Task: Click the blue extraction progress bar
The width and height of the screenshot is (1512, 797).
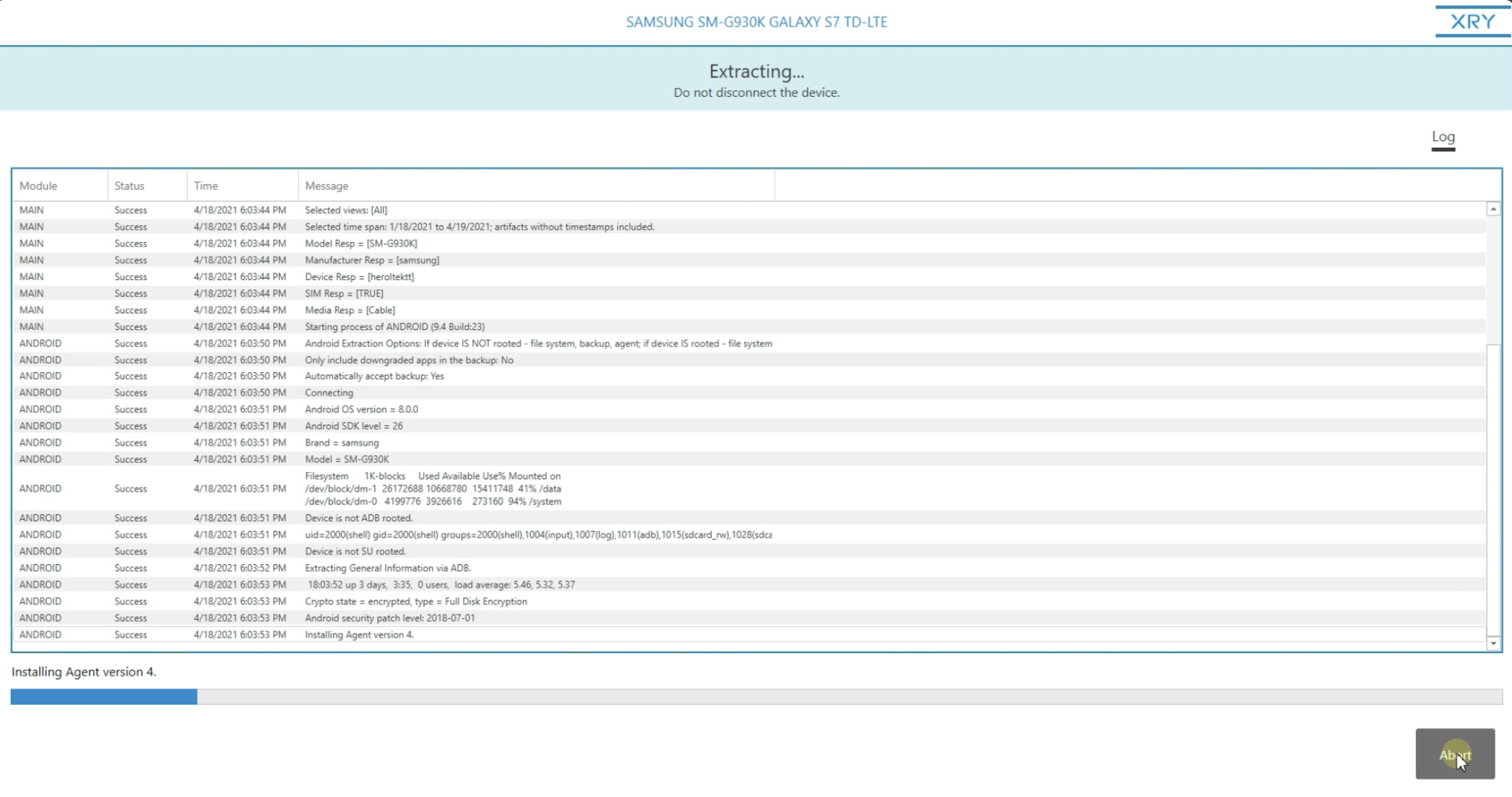Action: pyautogui.click(x=103, y=695)
